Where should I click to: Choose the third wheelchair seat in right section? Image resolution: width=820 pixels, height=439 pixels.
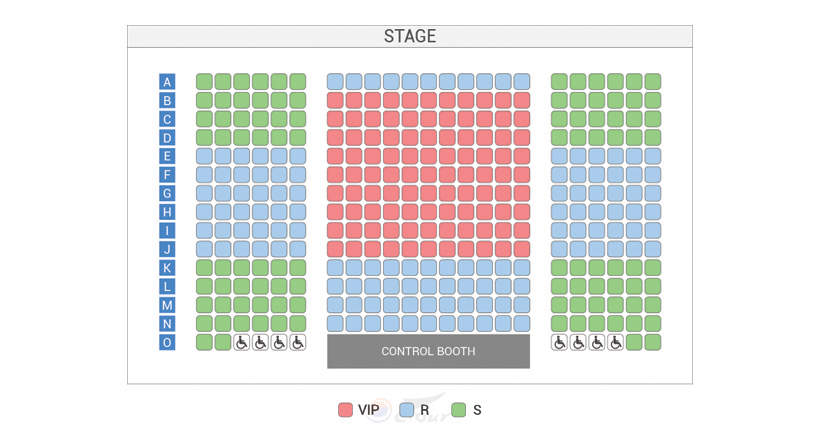597,343
